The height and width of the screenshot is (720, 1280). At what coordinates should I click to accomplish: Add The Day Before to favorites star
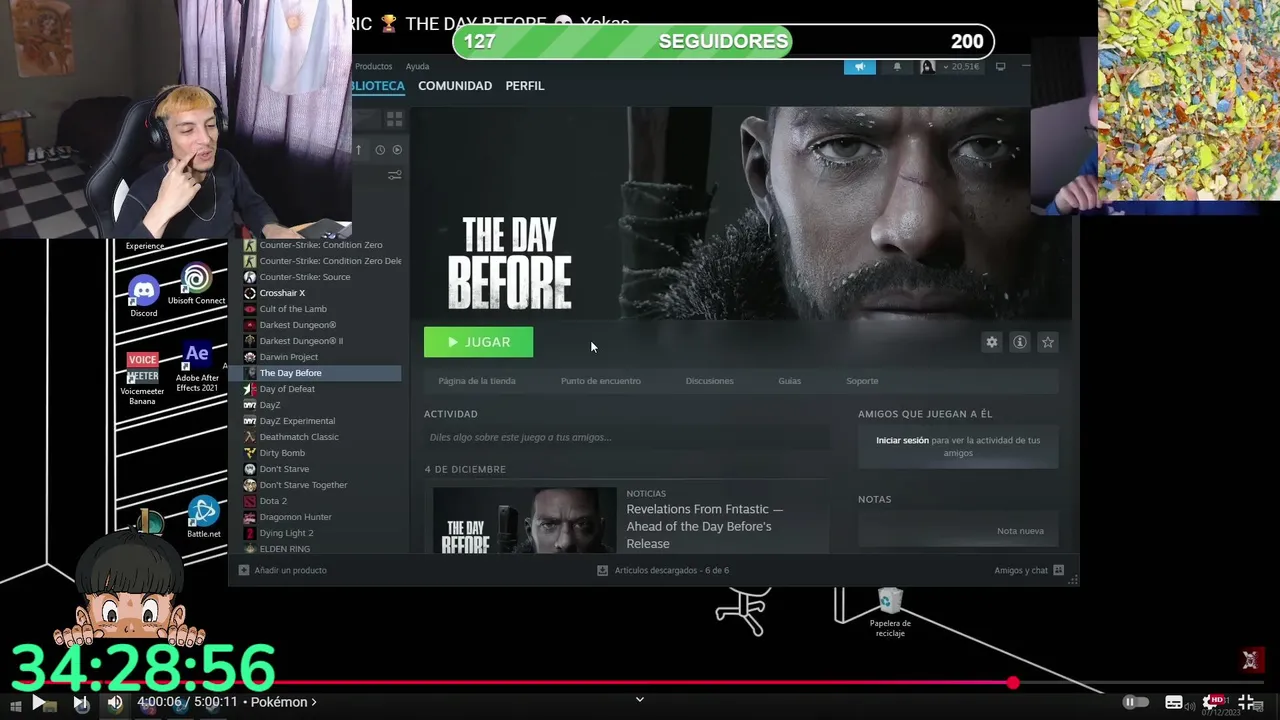point(1048,342)
